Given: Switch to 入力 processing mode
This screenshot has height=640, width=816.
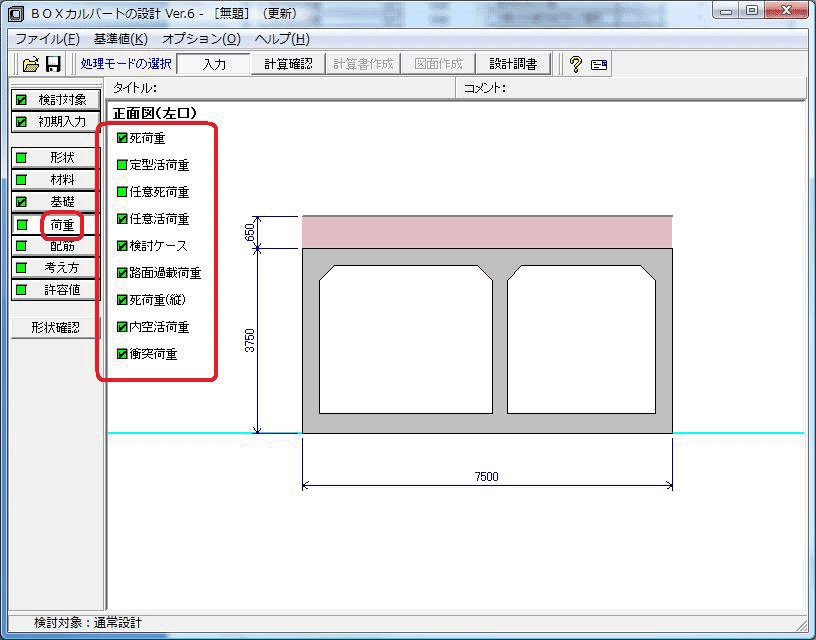Looking at the screenshot, I should [x=213, y=64].
